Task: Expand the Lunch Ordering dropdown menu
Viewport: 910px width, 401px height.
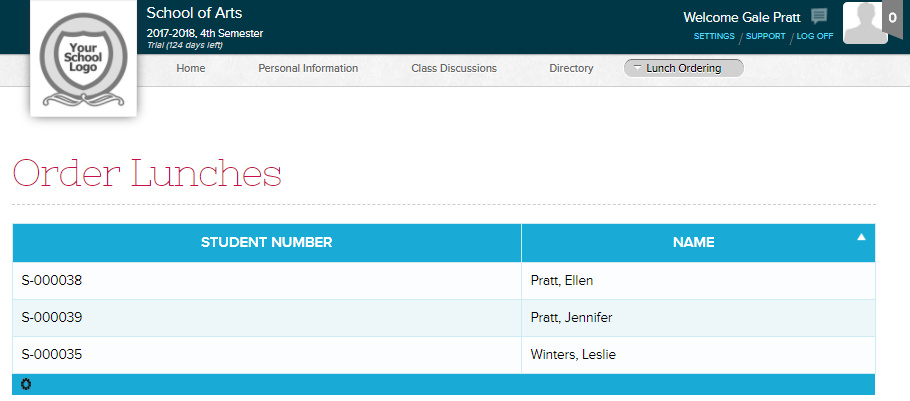Action: (683, 68)
